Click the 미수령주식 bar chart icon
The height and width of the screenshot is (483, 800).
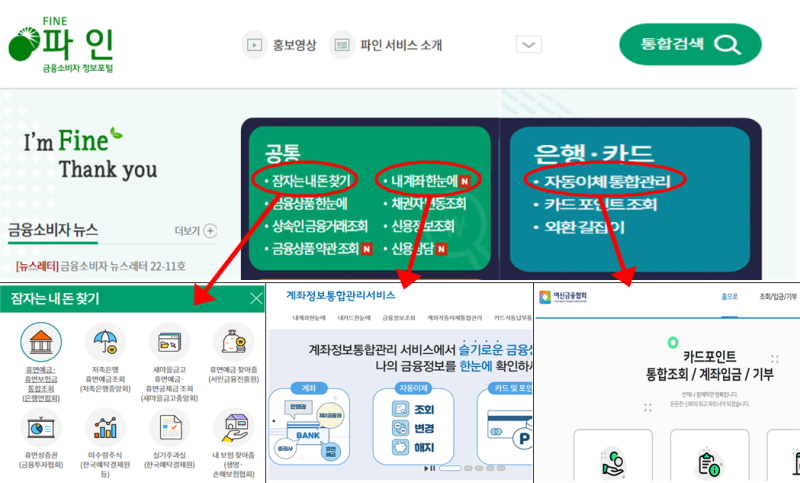point(105,427)
